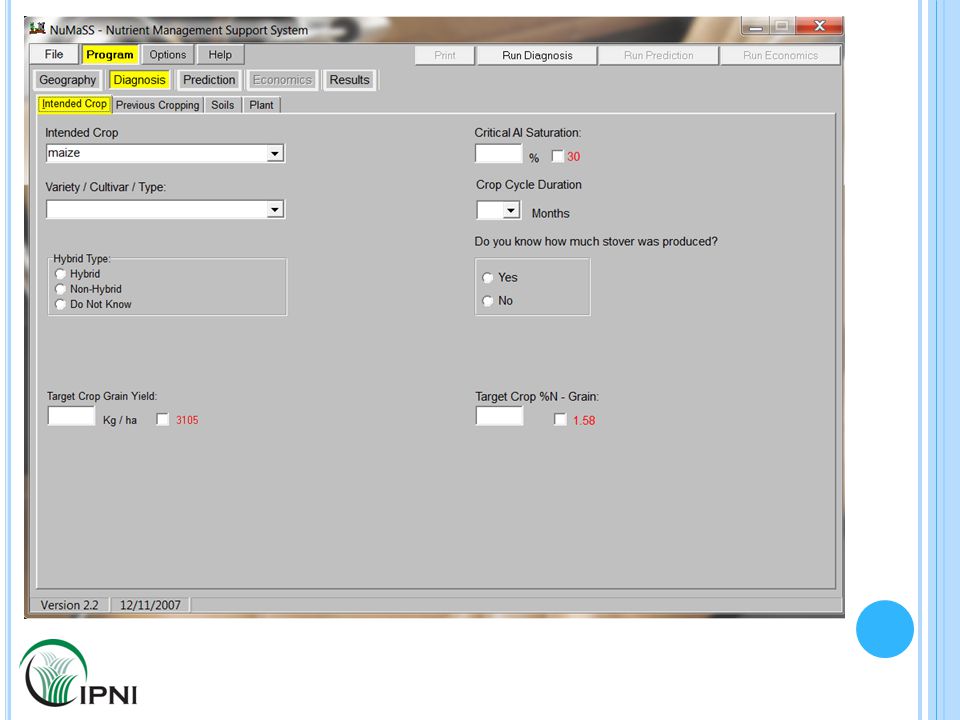Select the Do Not Know hybrid option
The height and width of the screenshot is (720, 960).
coord(60,304)
